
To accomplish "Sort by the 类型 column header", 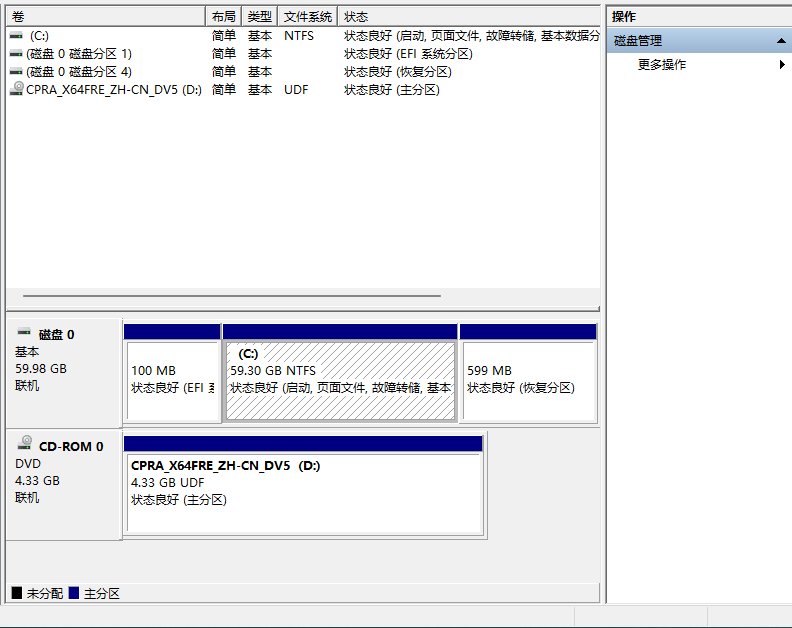I will pyautogui.click(x=260, y=17).
